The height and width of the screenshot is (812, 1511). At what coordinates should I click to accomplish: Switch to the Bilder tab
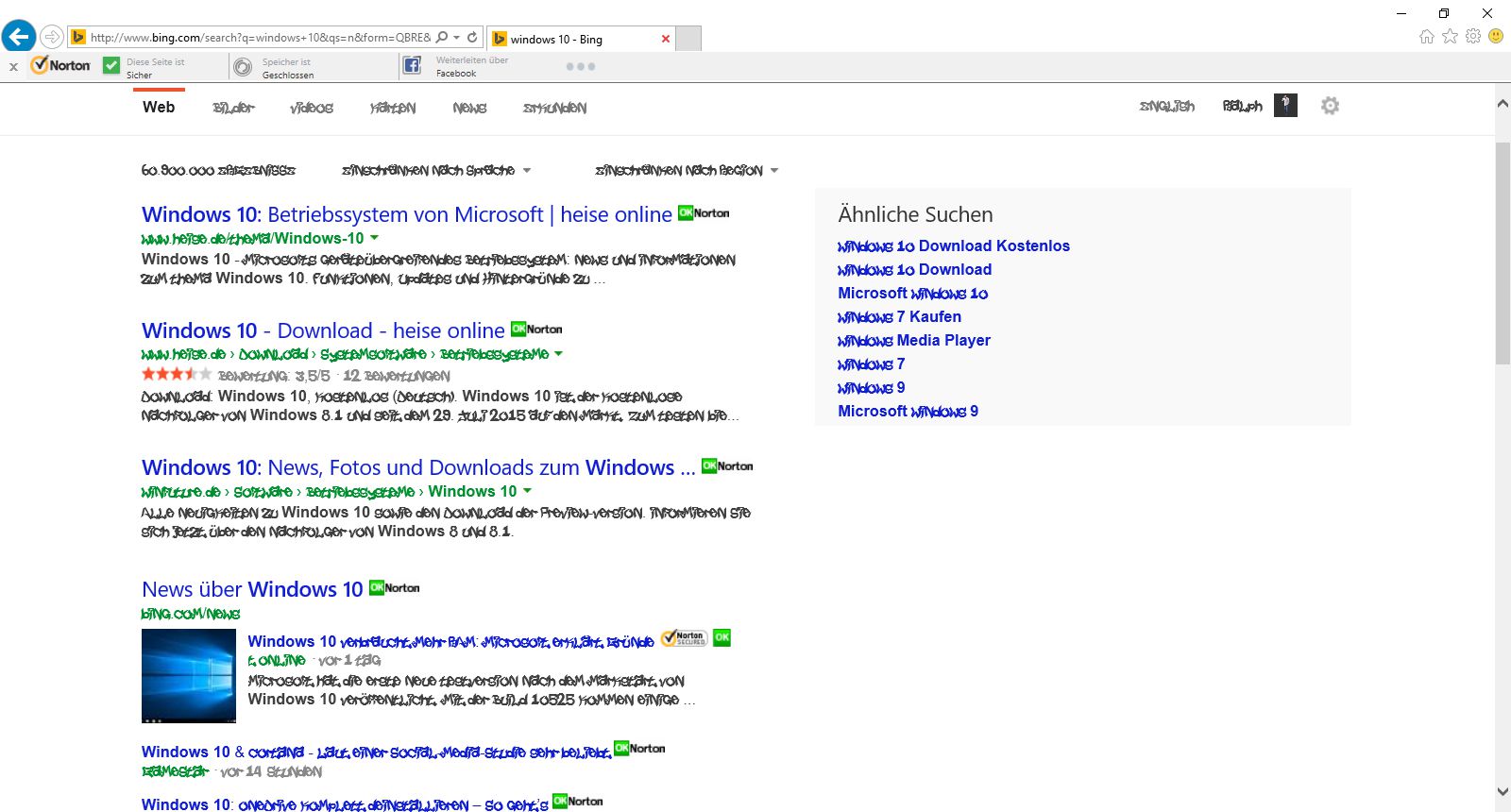click(x=233, y=108)
